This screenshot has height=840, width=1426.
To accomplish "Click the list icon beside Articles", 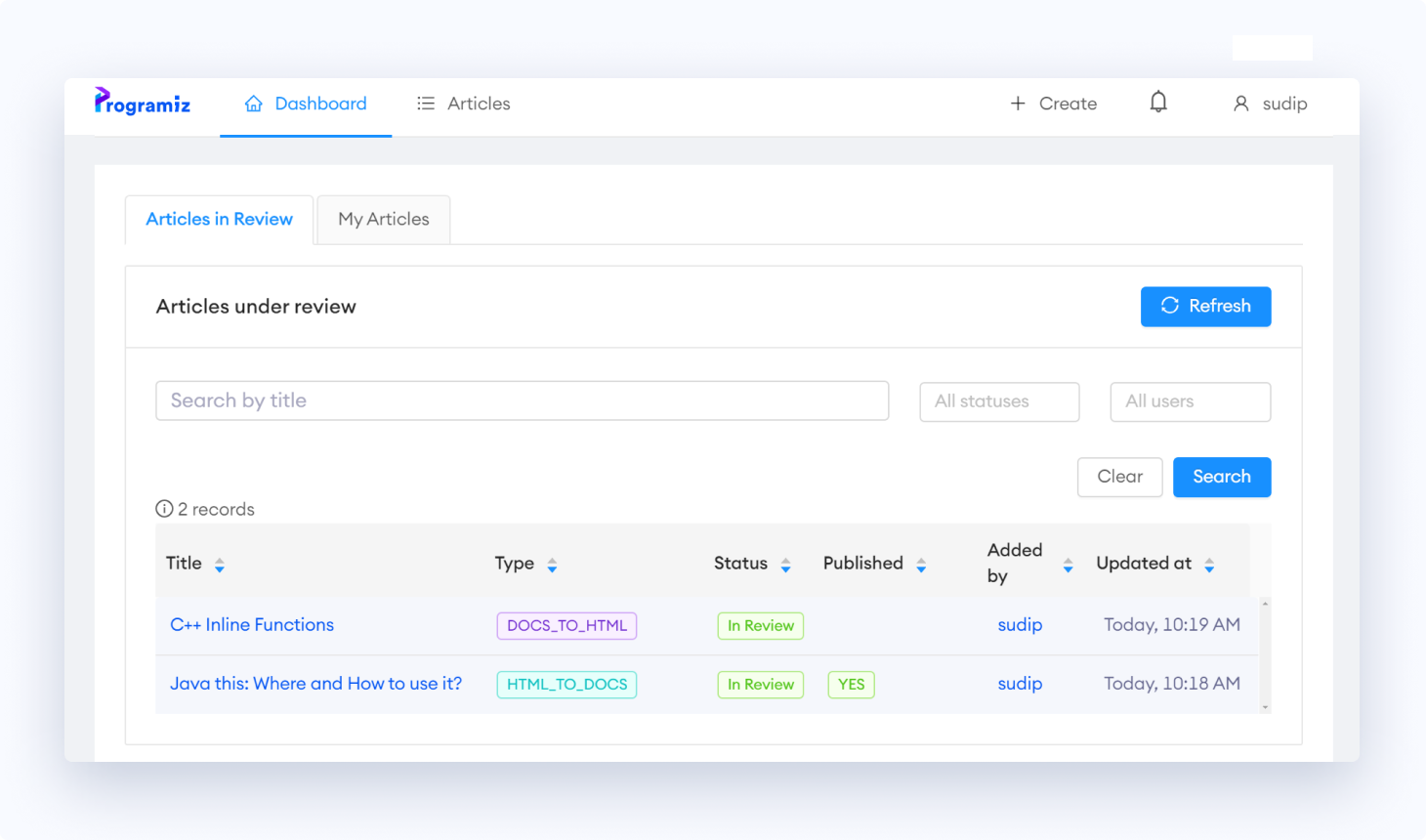I will [425, 102].
